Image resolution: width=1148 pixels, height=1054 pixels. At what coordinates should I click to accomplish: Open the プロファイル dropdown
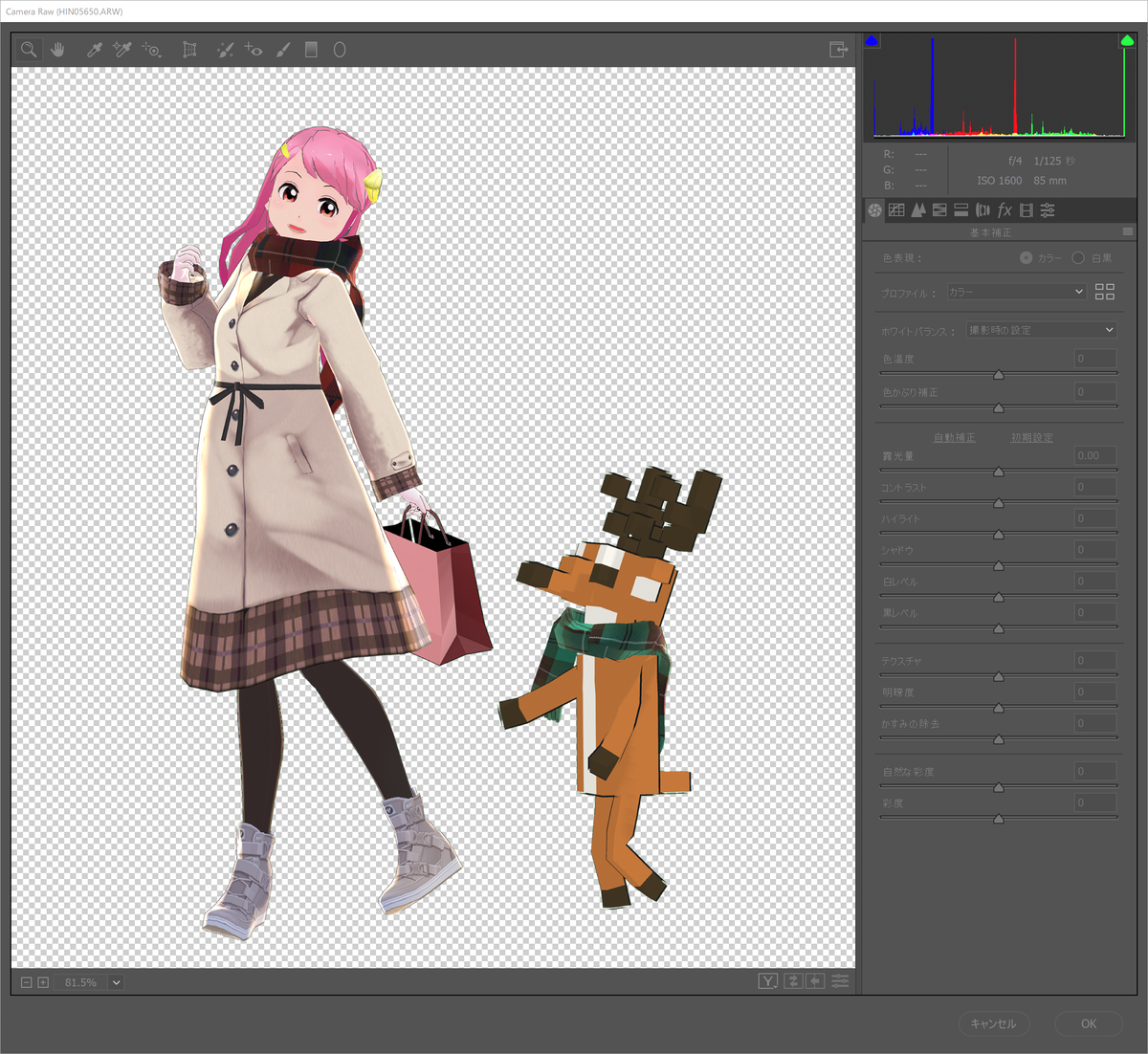pos(1017,292)
